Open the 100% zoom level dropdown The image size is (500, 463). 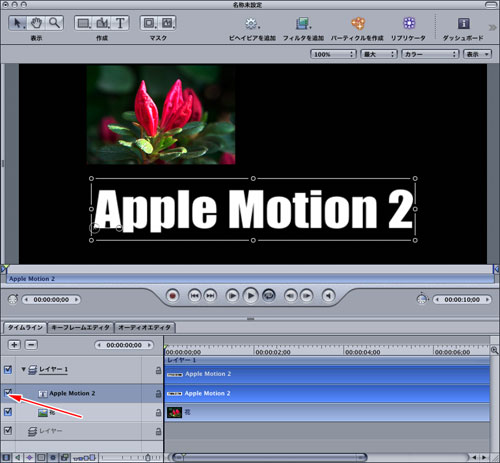pyautogui.click(x=333, y=54)
